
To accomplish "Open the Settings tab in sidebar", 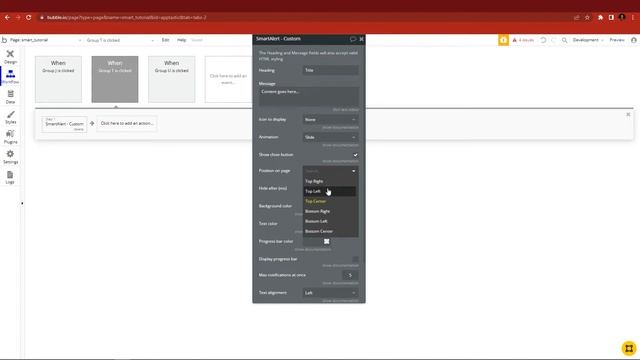I will pyautogui.click(x=10, y=157).
